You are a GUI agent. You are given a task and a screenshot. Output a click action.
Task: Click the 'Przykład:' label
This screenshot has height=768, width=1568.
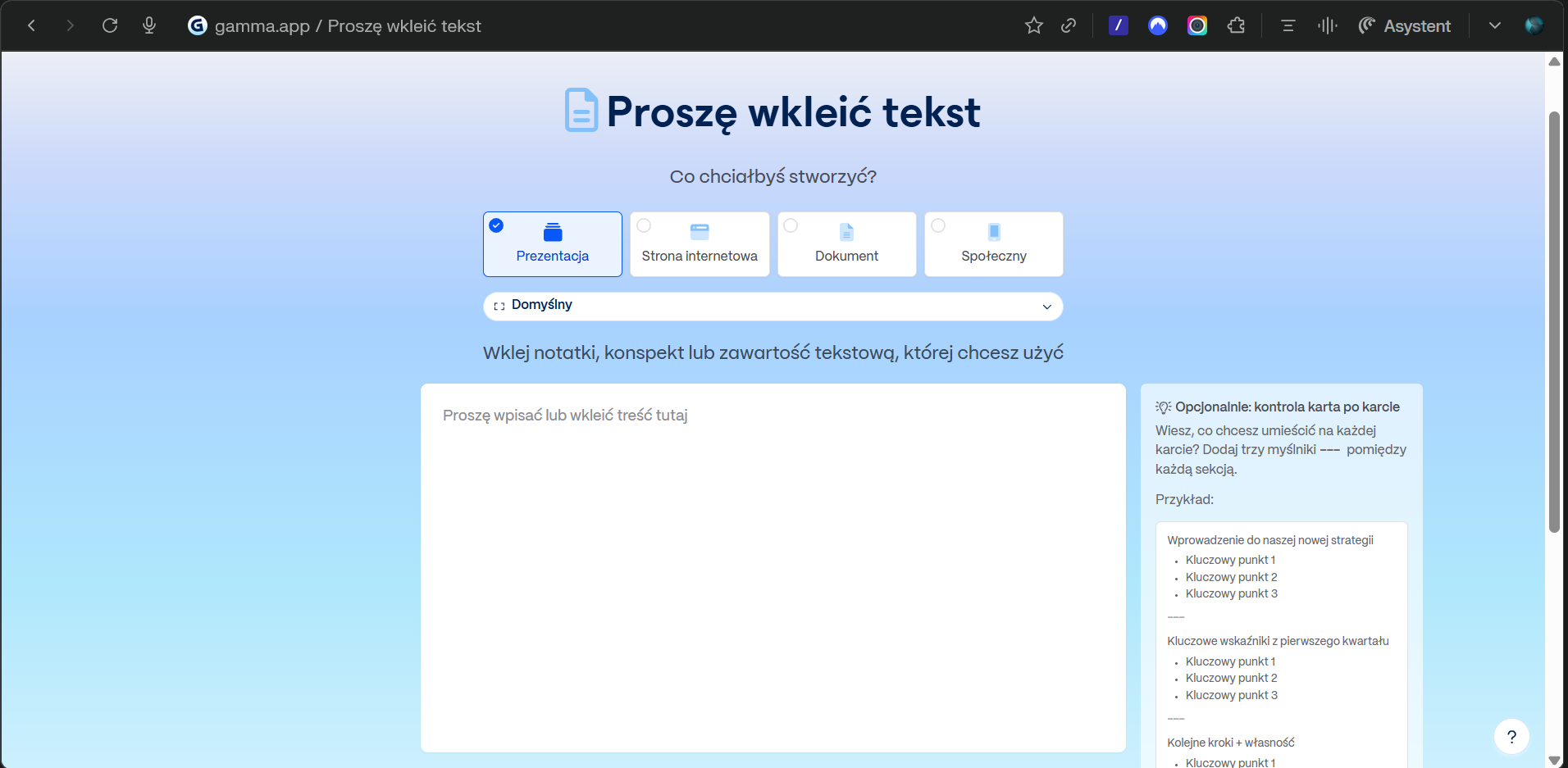click(1184, 499)
